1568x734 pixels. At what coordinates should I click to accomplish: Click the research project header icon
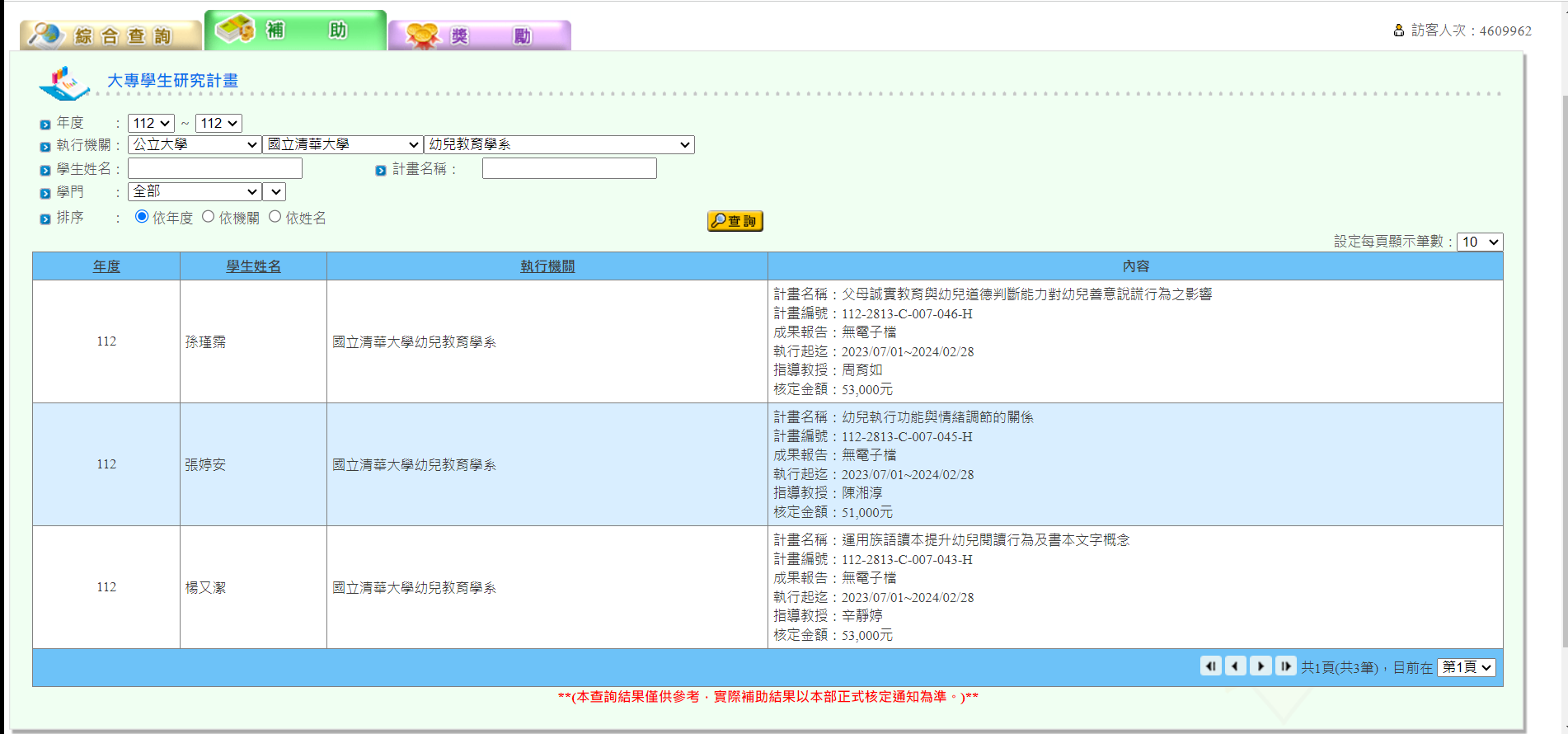64,82
